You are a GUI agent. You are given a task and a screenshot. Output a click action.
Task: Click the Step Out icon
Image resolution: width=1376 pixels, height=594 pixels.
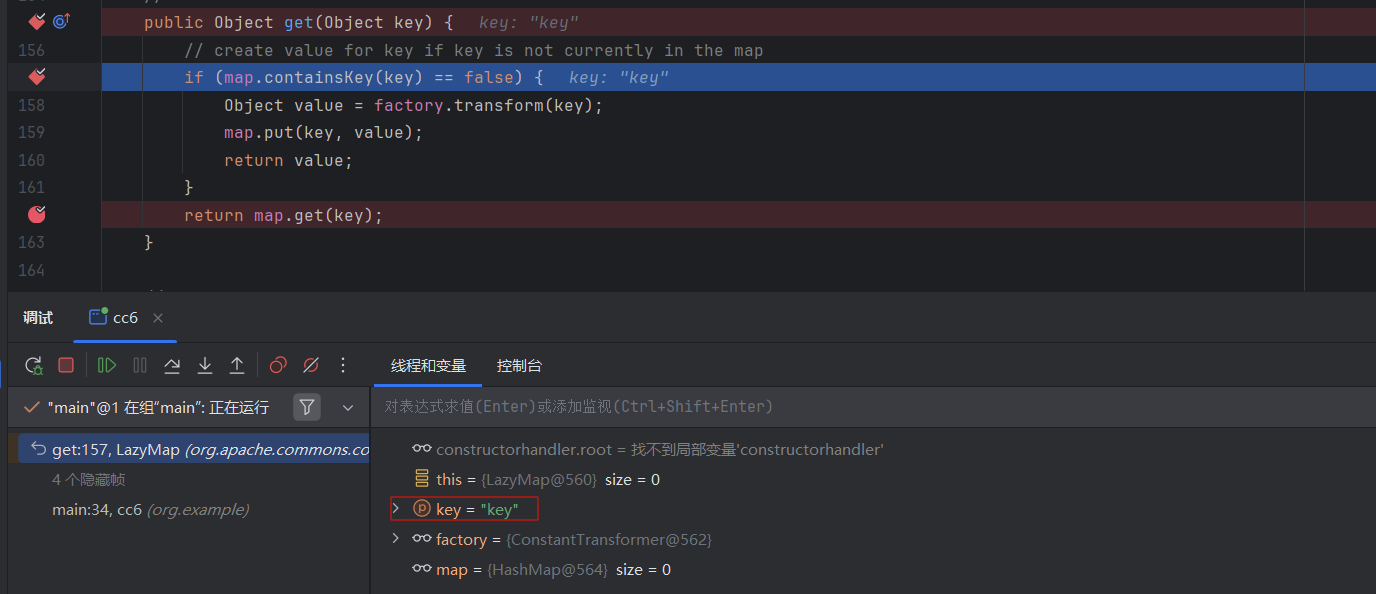coord(237,366)
